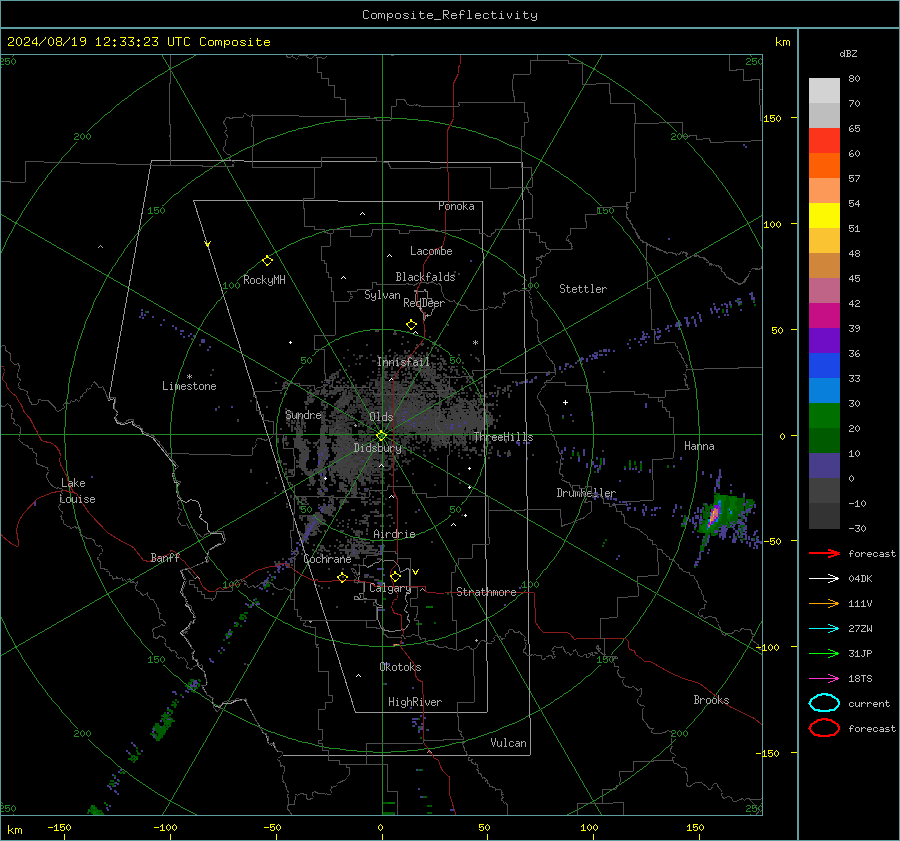Click the Airdrie city label
The height and width of the screenshot is (841, 900).
[x=394, y=534]
